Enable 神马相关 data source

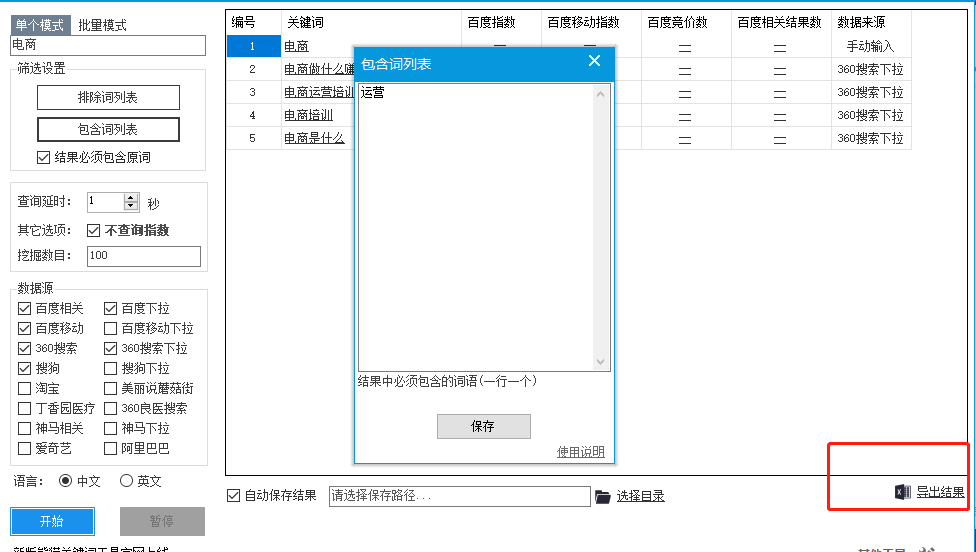(x=24, y=428)
